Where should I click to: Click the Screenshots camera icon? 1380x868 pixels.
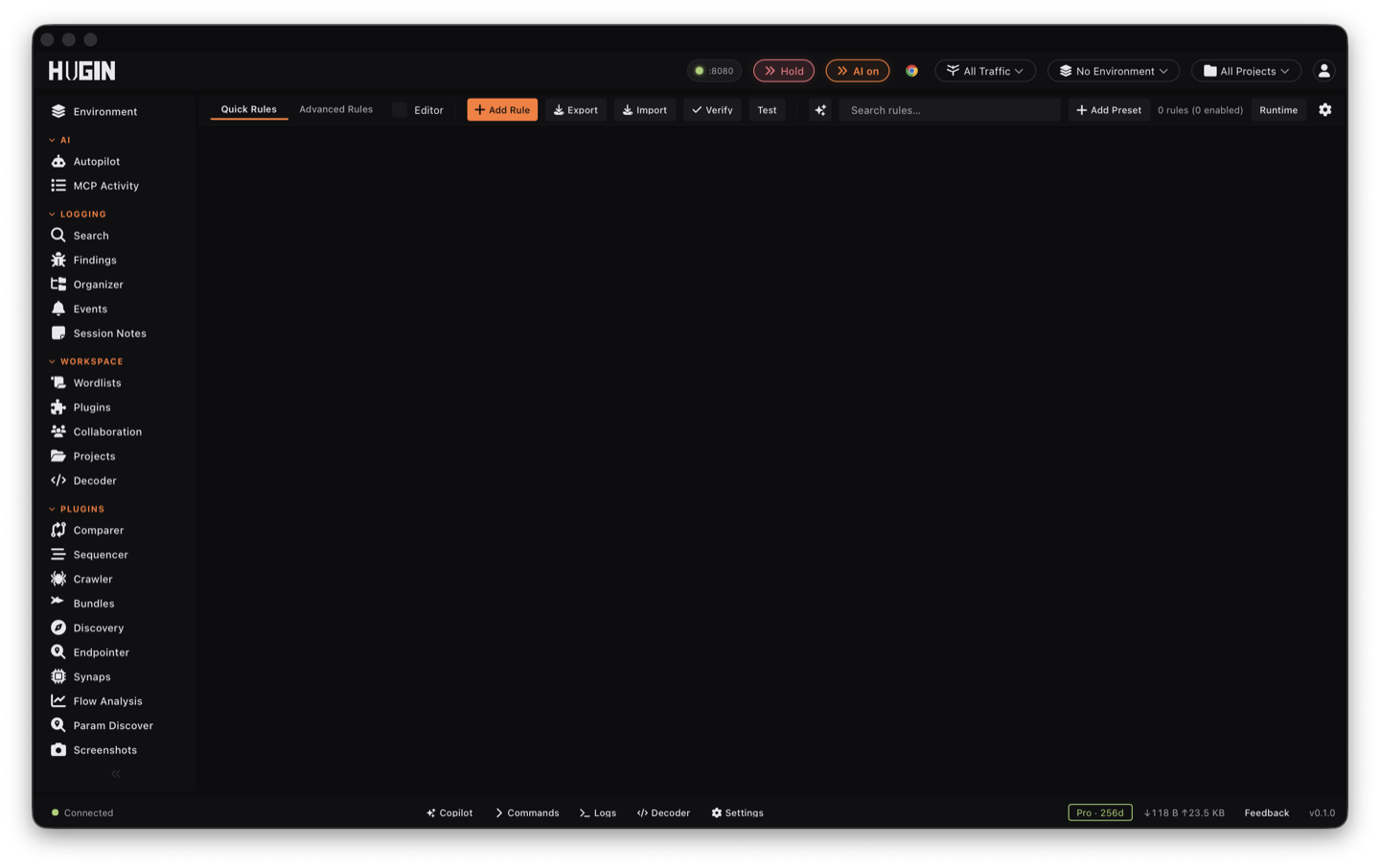(58, 750)
